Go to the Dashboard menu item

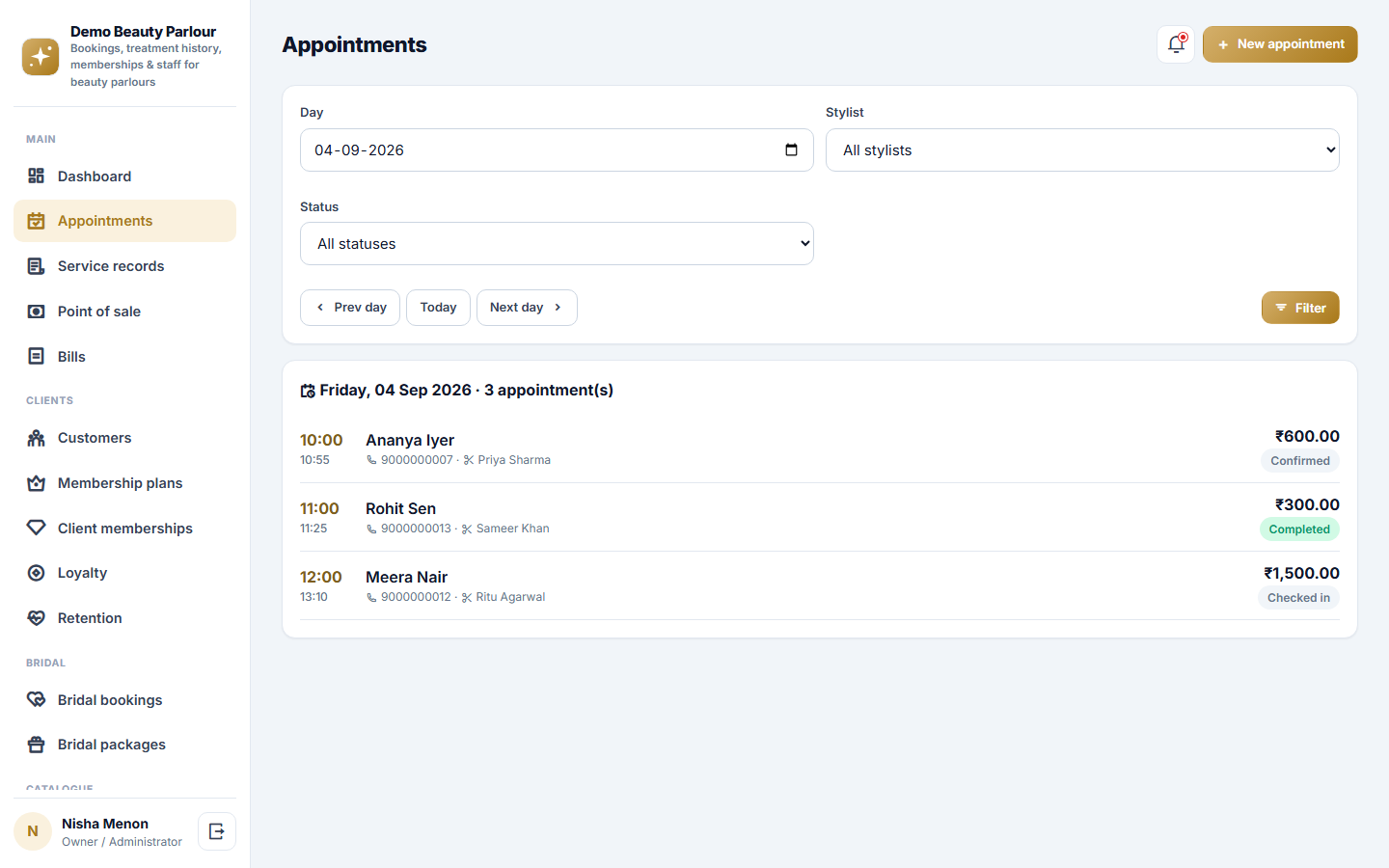click(x=124, y=176)
